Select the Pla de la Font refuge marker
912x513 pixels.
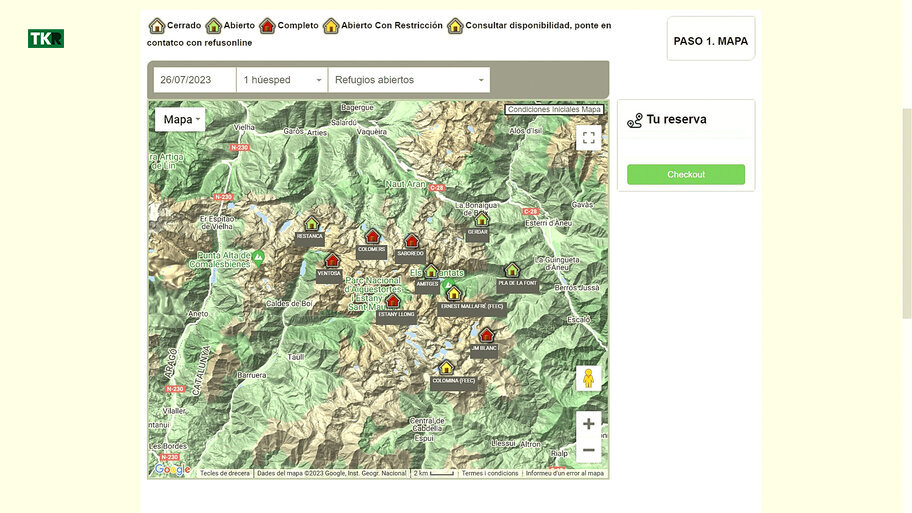tap(512, 270)
